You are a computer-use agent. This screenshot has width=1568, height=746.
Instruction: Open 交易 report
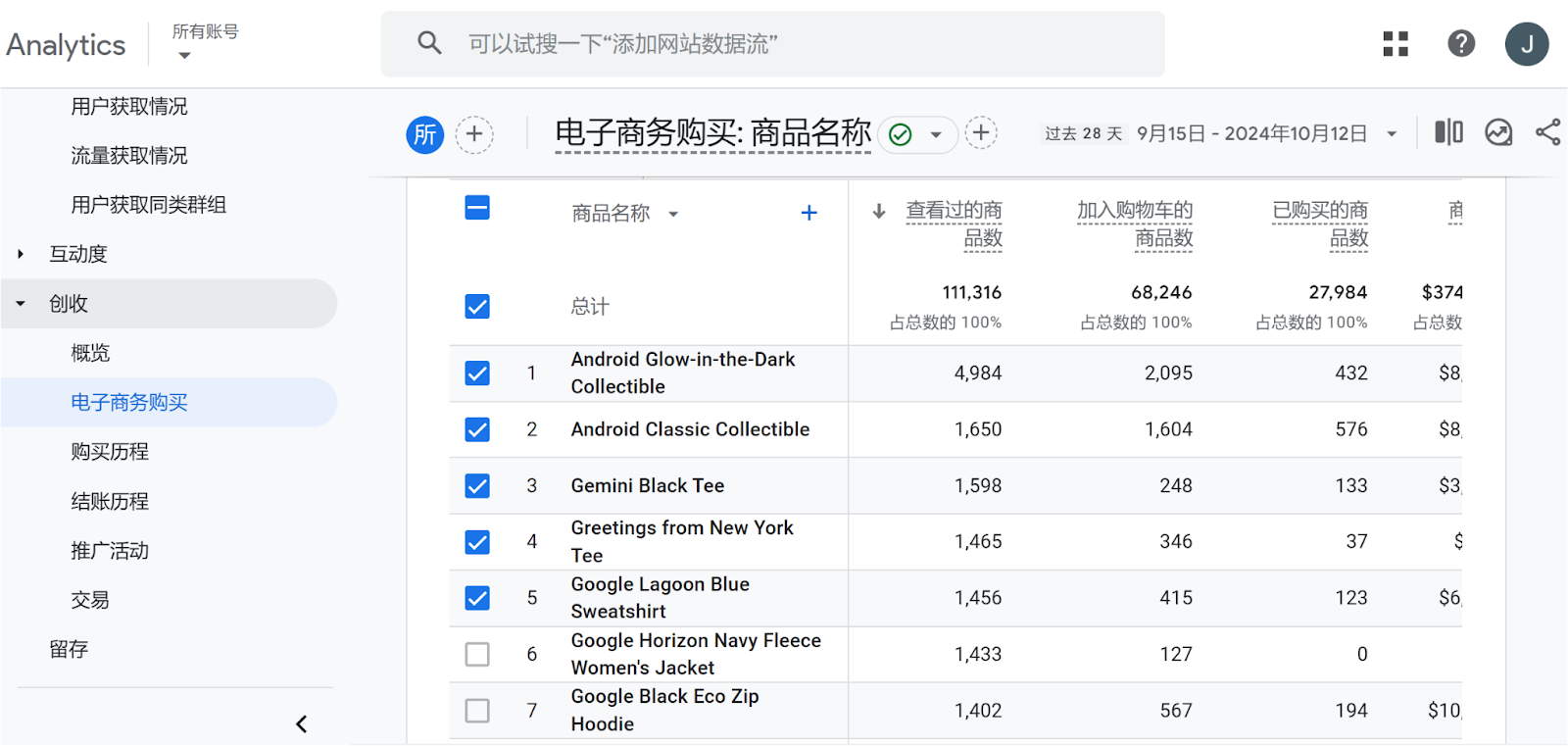pos(90,599)
